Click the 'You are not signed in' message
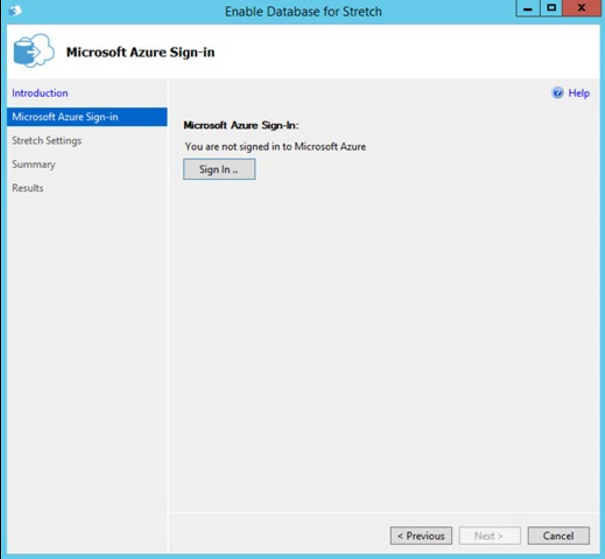 pos(275,147)
